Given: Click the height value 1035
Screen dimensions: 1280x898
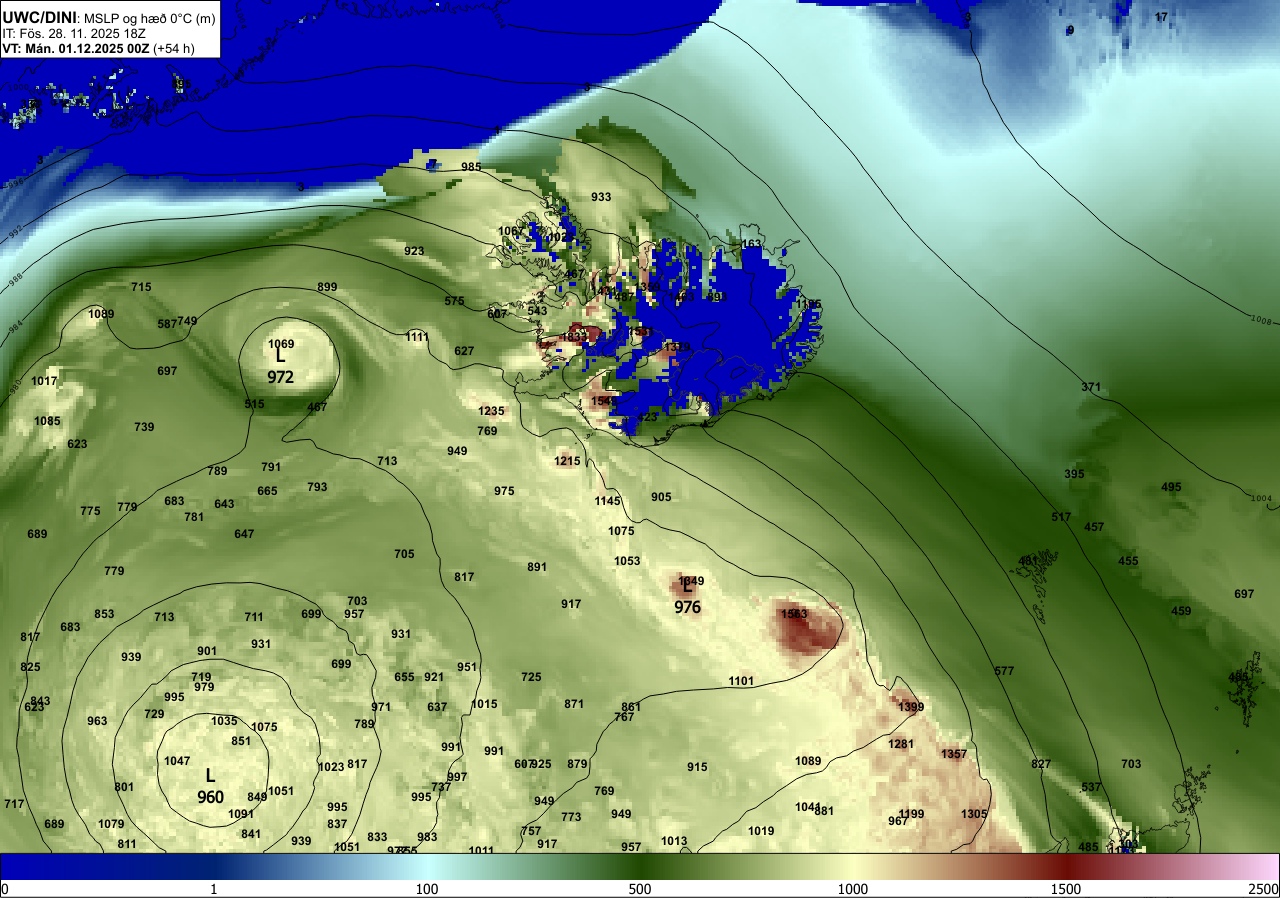Looking at the screenshot, I should pos(224,721).
